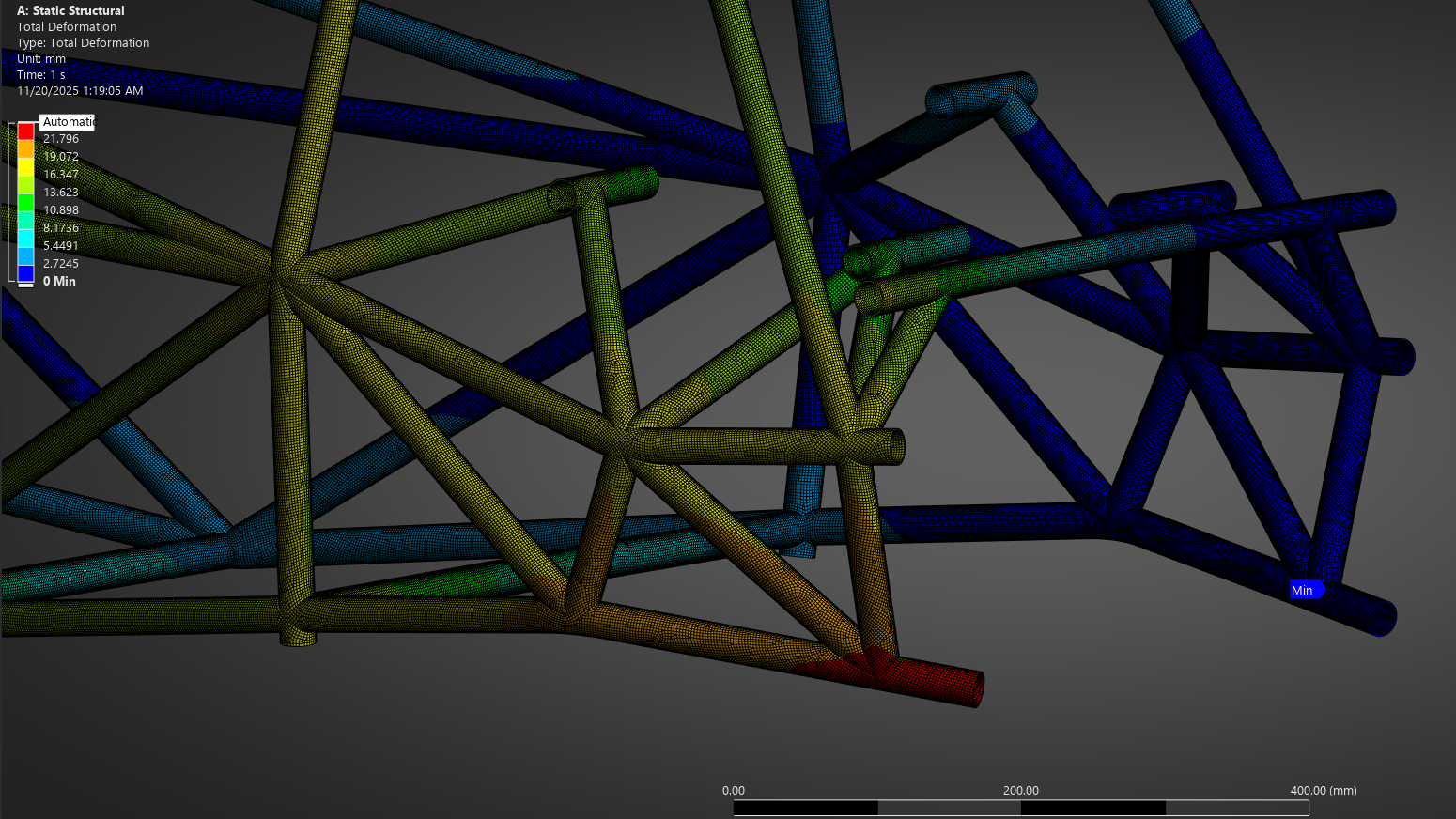1456x819 pixels.
Task: Click the Unit: mm label
Action: click(x=40, y=58)
